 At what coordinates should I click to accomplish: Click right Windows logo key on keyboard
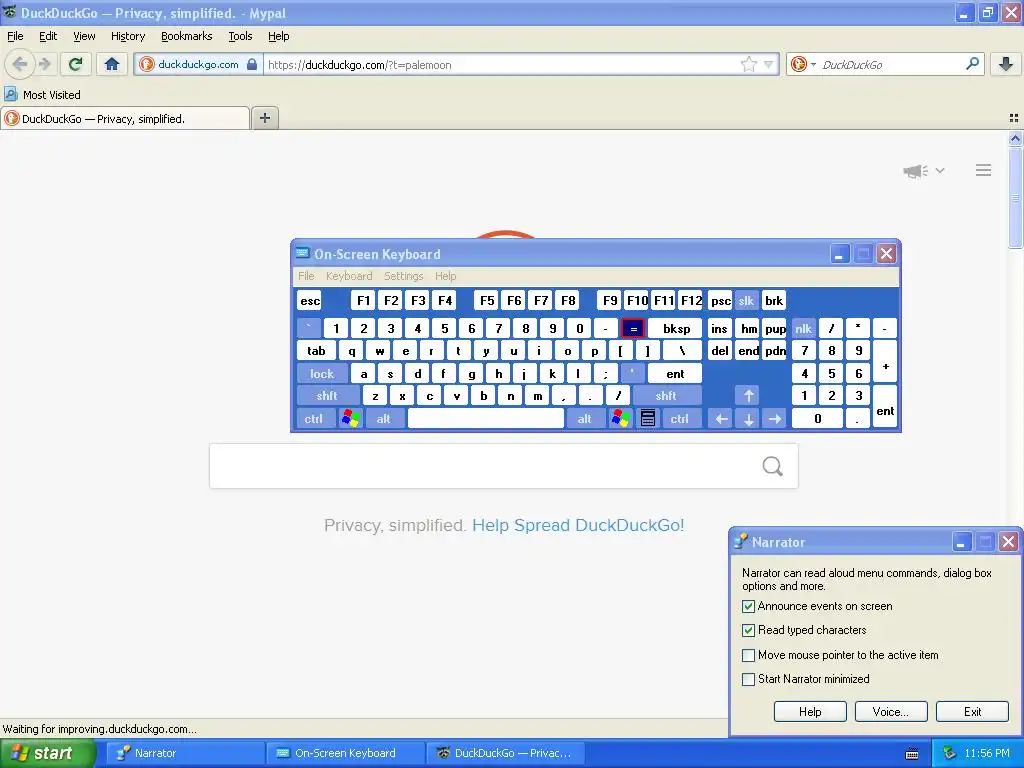620,419
